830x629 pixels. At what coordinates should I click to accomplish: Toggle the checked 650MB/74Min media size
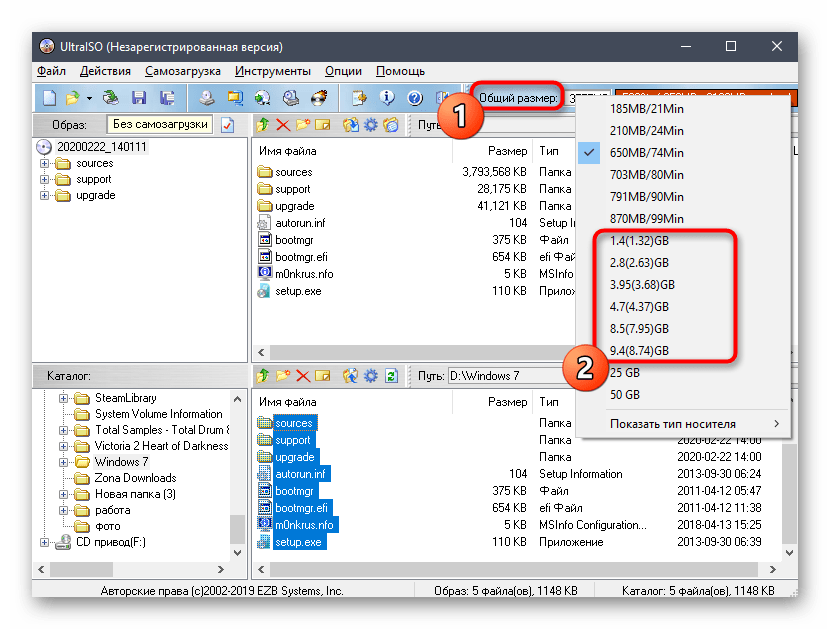click(x=646, y=152)
